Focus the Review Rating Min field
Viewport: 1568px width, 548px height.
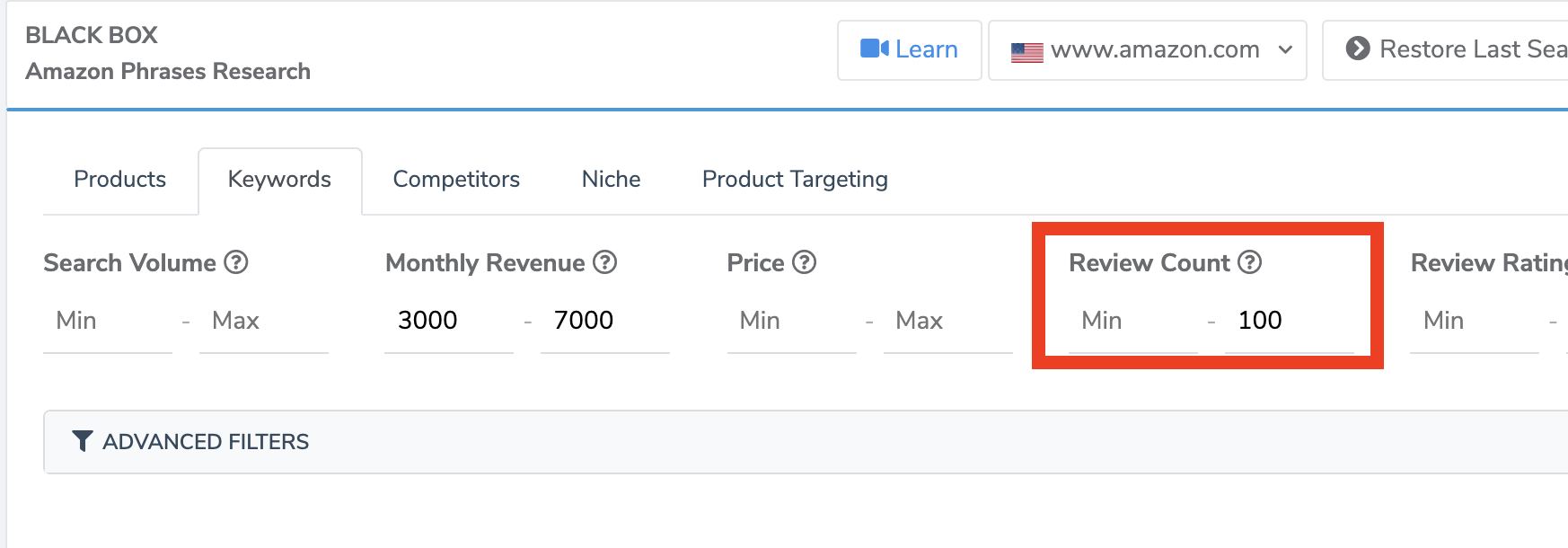click(1475, 321)
